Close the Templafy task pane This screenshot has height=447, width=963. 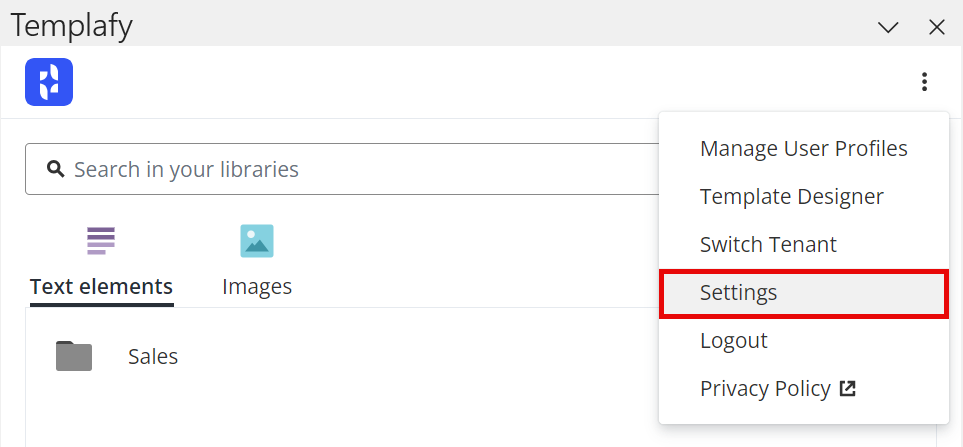click(937, 27)
